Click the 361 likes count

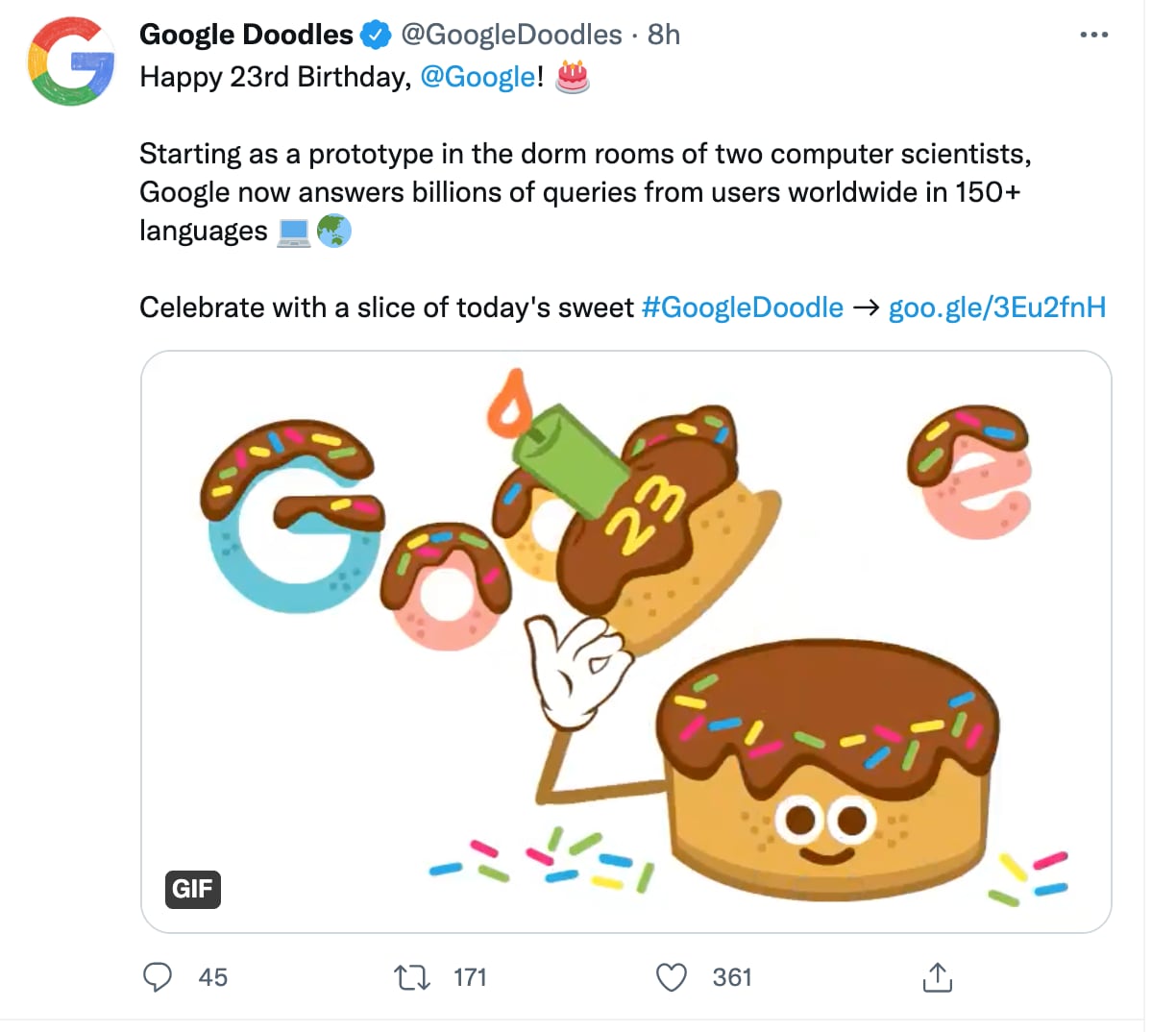[732, 978]
